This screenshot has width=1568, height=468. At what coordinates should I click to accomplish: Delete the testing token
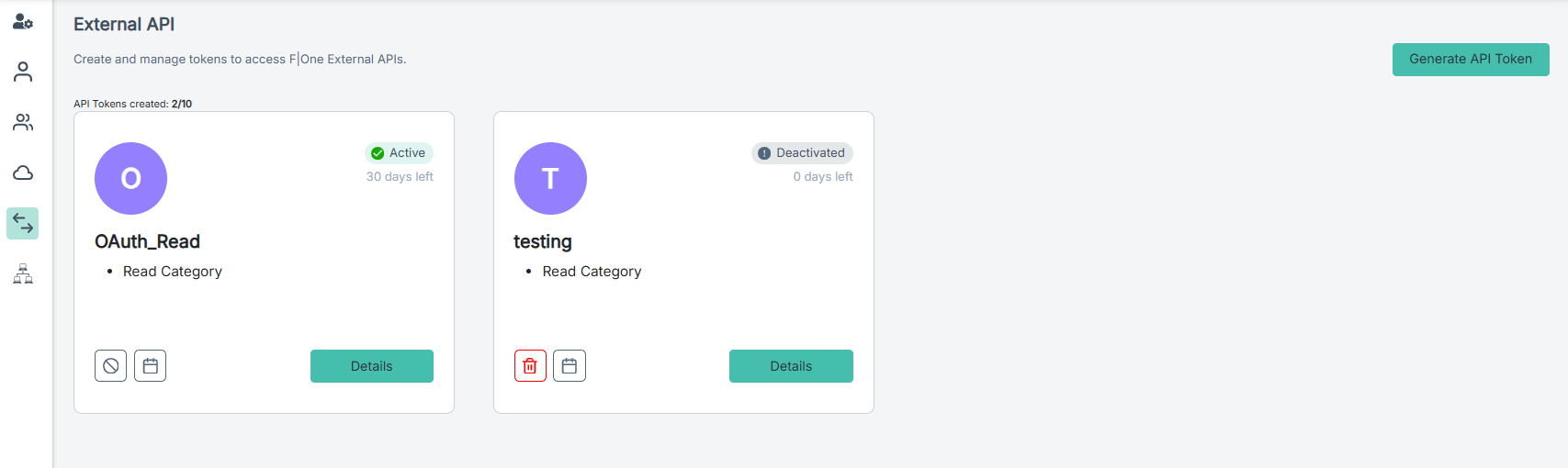coord(530,366)
